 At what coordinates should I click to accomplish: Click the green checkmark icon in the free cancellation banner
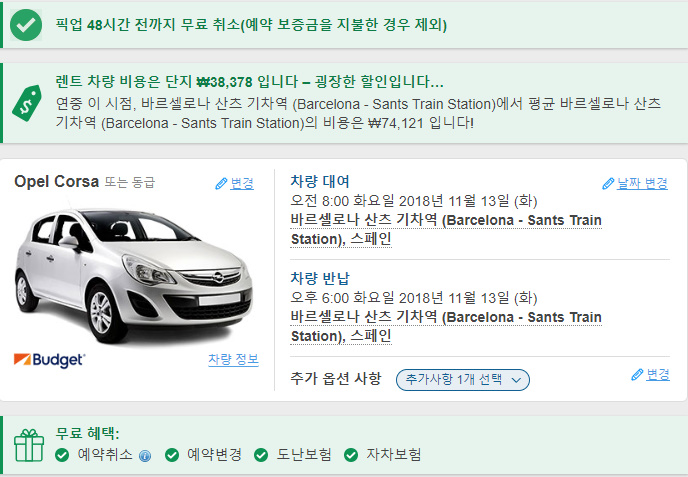tap(26, 25)
